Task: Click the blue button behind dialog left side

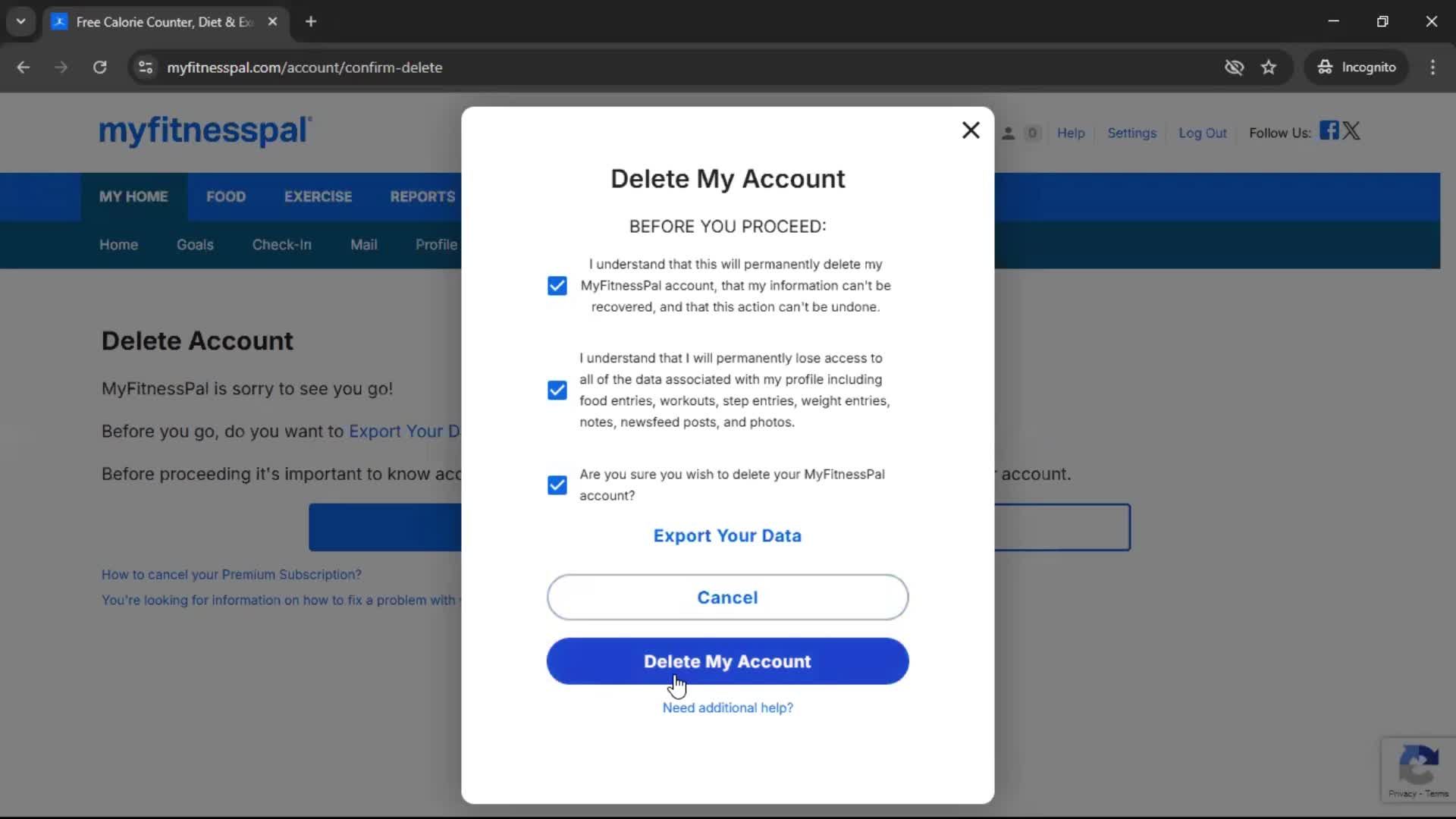Action: tap(385, 527)
